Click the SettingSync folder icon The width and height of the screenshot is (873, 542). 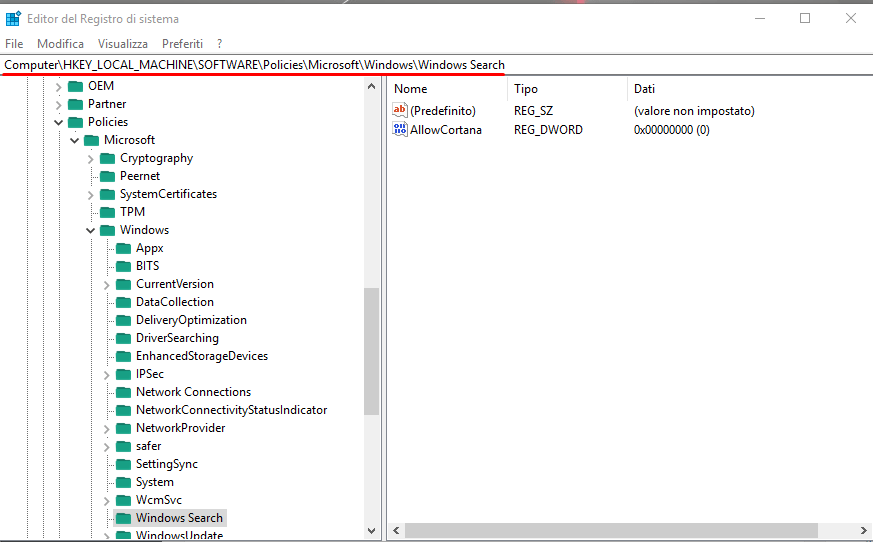pyautogui.click(x=124, y=465)
